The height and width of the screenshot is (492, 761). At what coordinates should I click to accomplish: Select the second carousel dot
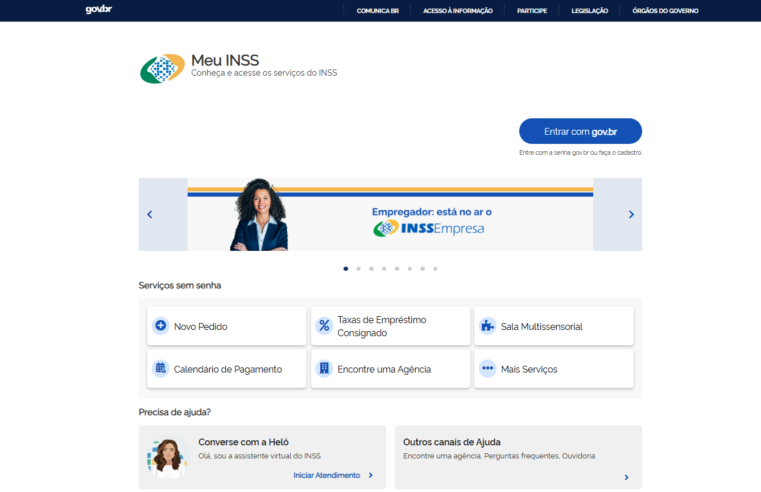[359, 269]
